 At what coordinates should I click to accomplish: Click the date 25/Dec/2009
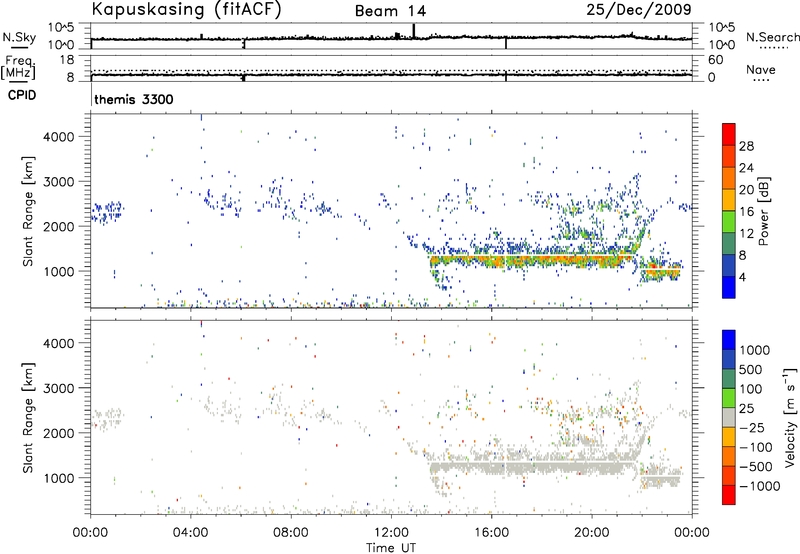point(639,9)
